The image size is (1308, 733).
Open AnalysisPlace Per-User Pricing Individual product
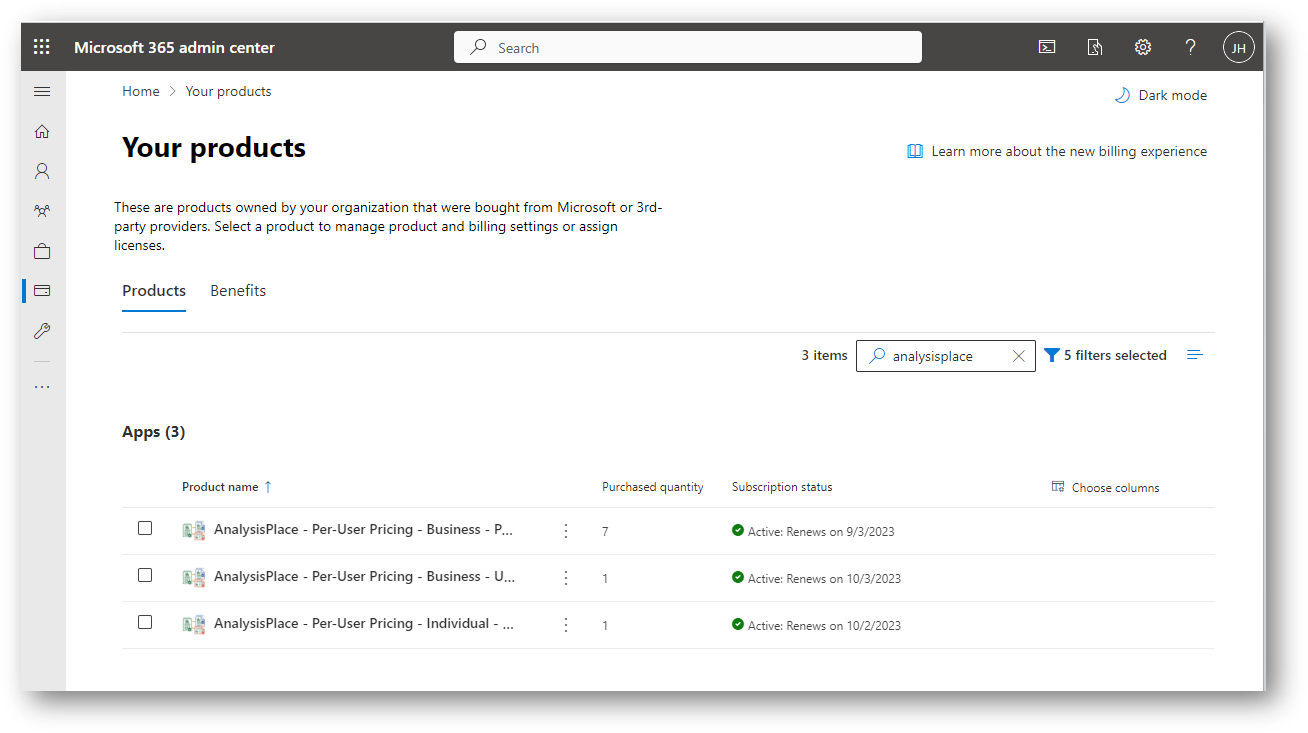coord(364,624)
